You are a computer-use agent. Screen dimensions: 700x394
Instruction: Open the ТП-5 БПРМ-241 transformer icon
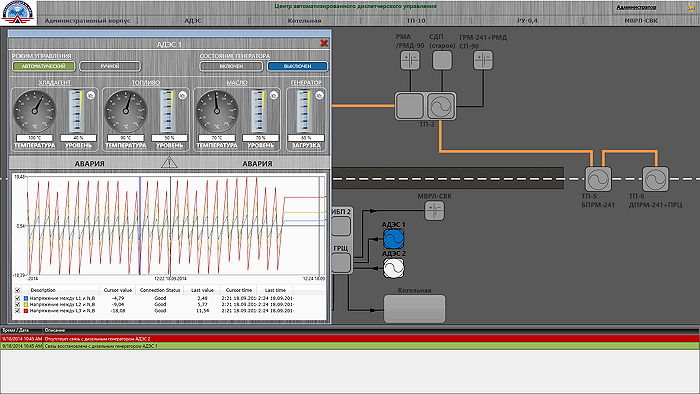[598, 179]
